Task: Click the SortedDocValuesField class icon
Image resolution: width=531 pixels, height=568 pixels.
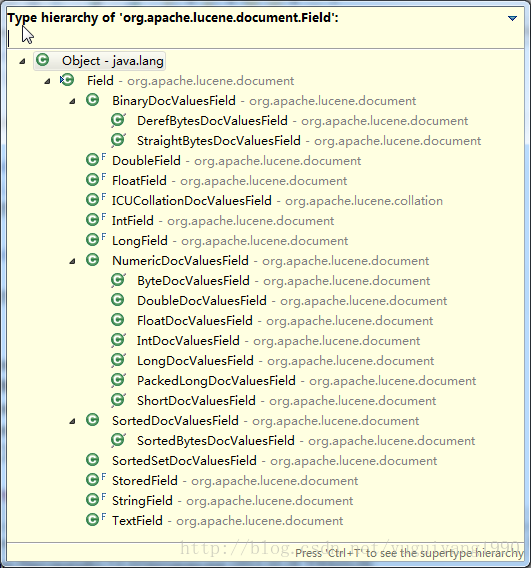Action: pyautogui.click(x=93, y=420)
